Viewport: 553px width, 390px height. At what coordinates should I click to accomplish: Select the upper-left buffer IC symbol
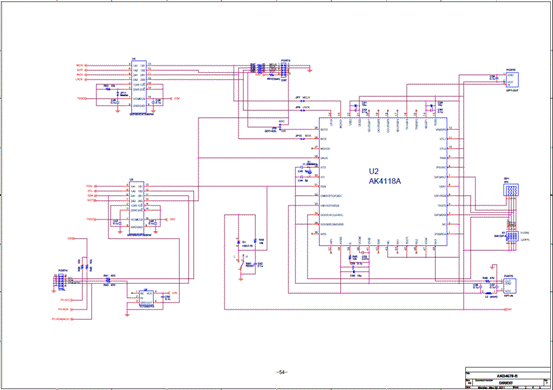(139, 86)
